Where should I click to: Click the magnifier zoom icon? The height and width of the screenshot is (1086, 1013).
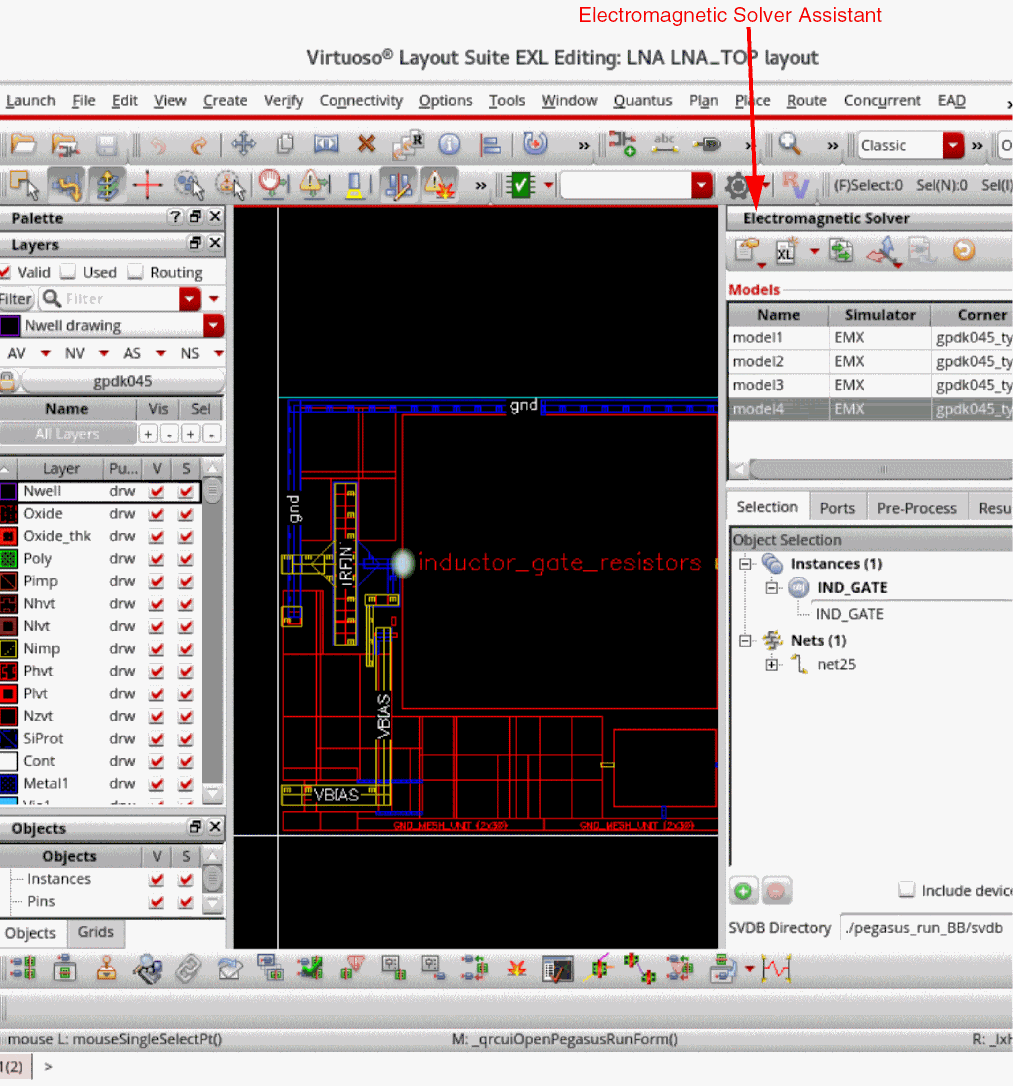pos(790,145)
